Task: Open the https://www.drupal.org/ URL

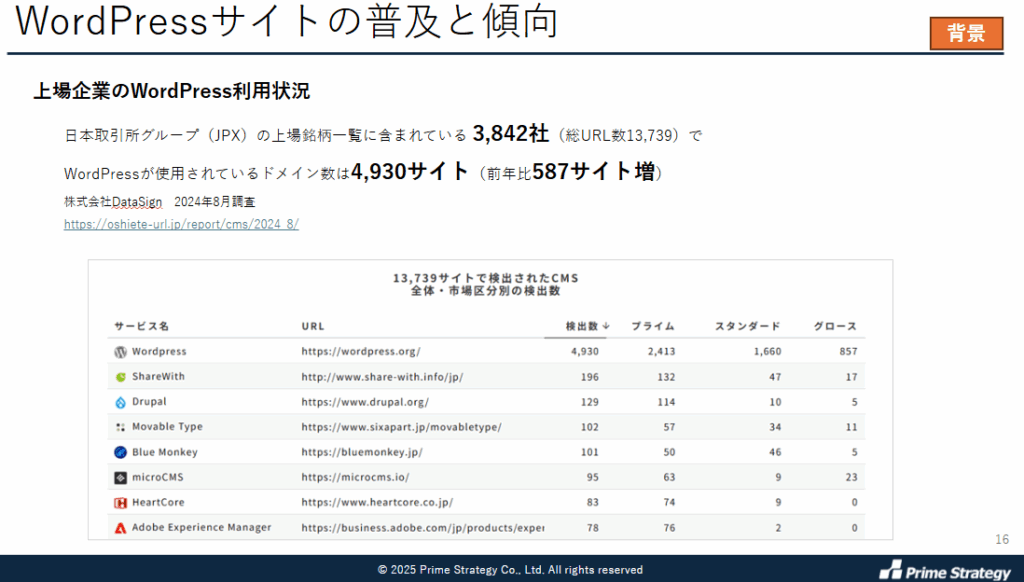Action: [x=365, y=402]
